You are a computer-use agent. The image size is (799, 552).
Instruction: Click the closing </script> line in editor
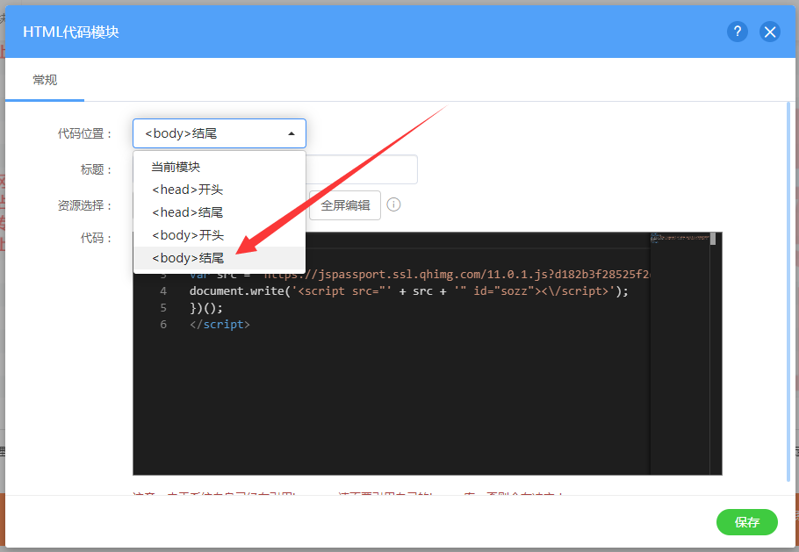(x=220, y=325)
